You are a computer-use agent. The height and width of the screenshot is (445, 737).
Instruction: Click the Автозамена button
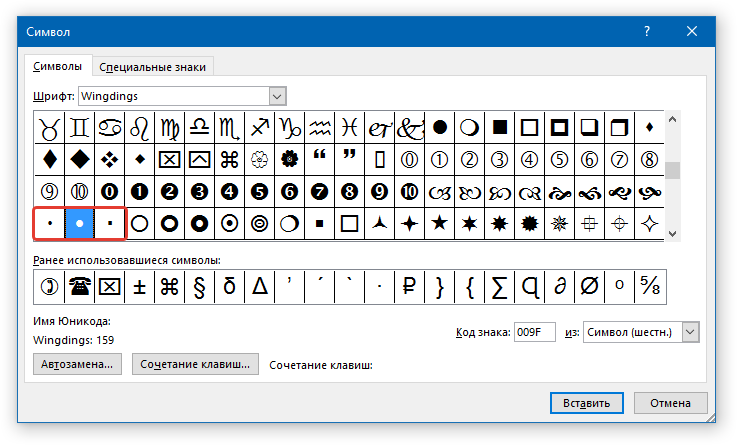[x=77, y=364]
